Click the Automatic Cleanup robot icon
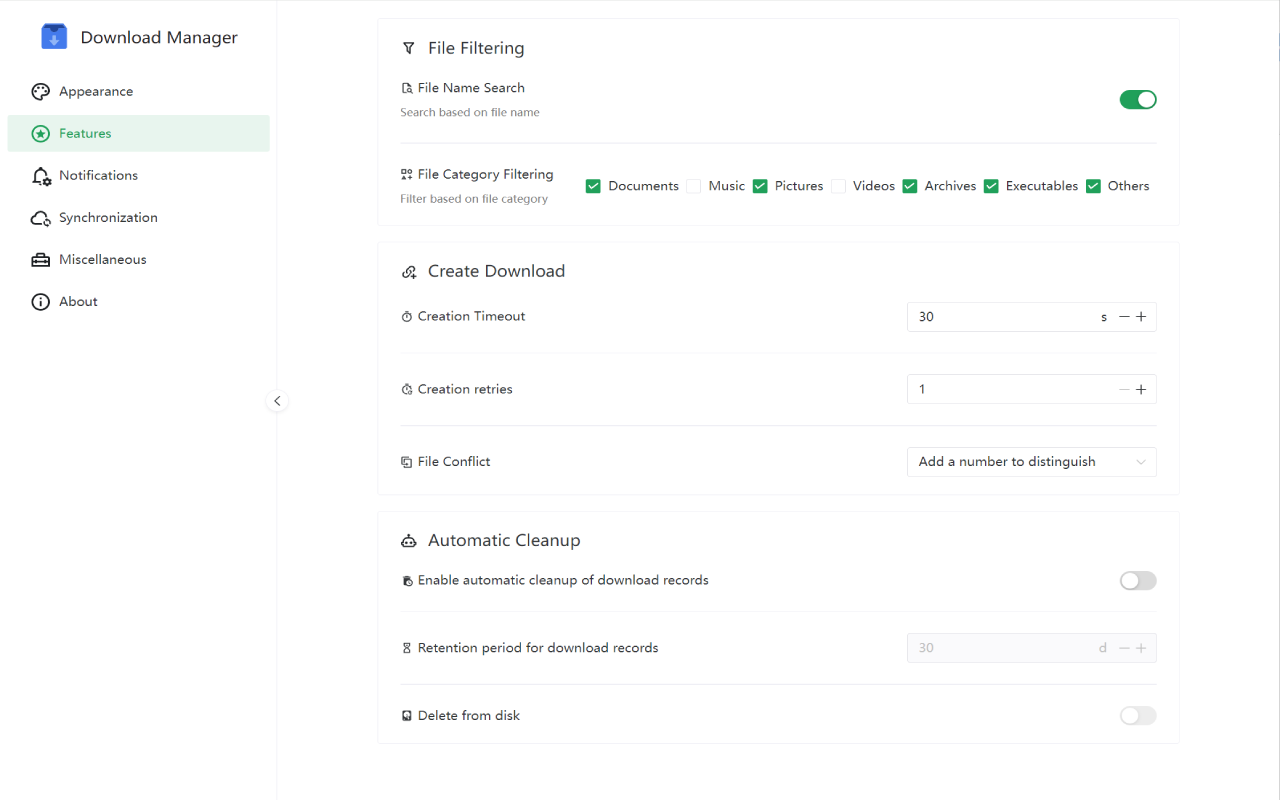1280x800 pixels. click(408, 541)
